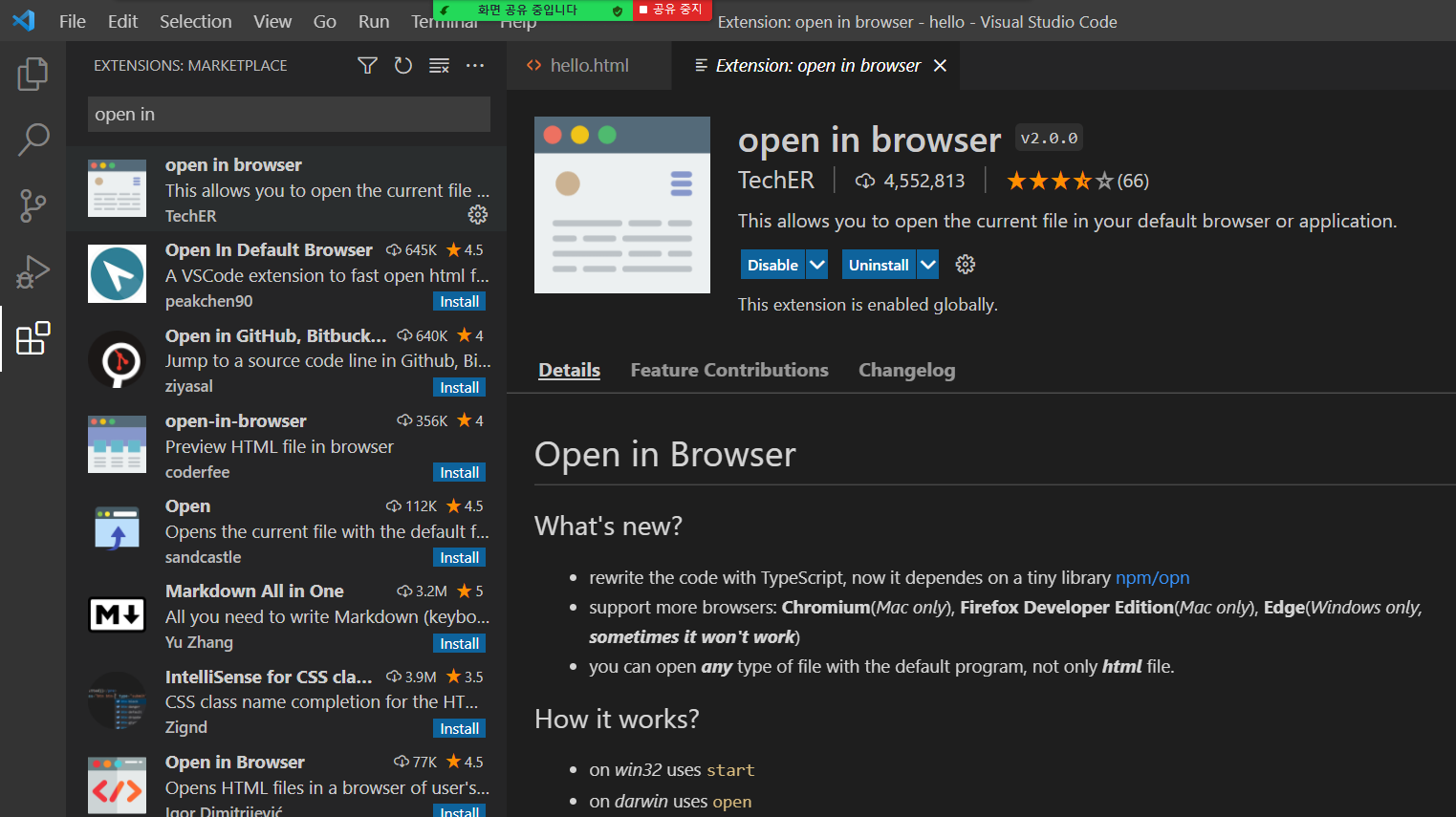Image resolution: width=1456 pixels, height=817 pixels.
Task: Install Open extension by sandcastle
Action: pos(460,557)
